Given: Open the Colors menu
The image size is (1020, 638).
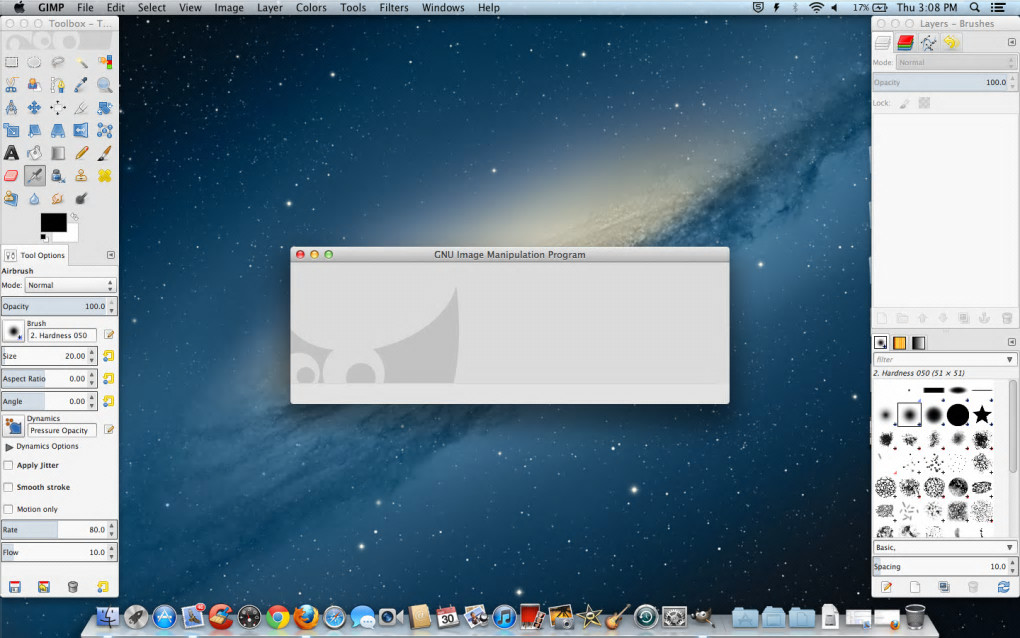Looking at the screenshot, I should pos(311,7).
